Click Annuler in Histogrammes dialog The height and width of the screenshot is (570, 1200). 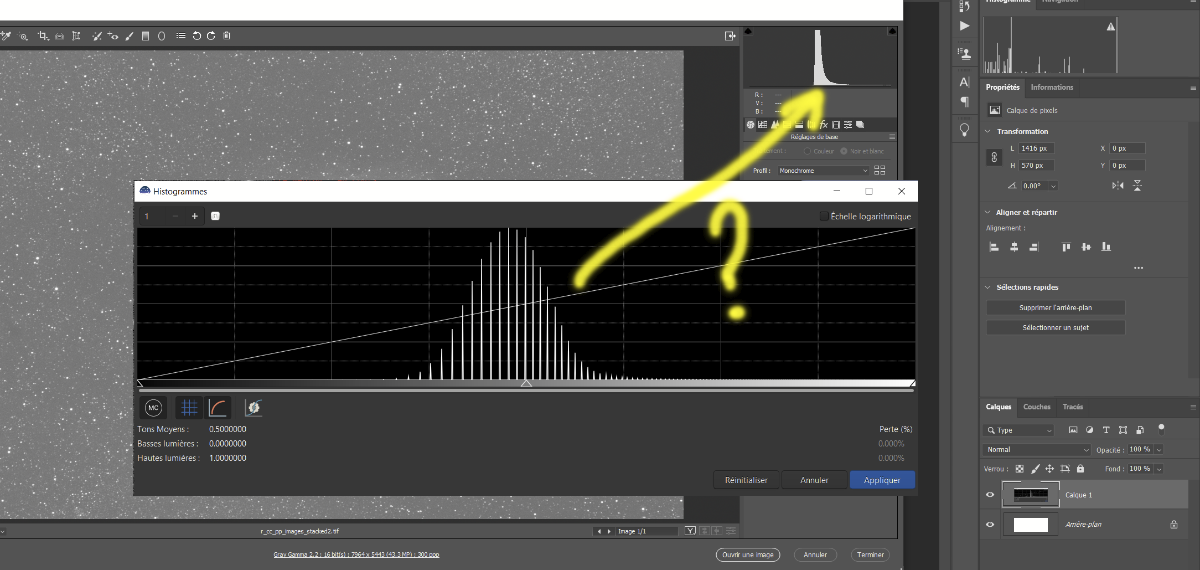814,480
